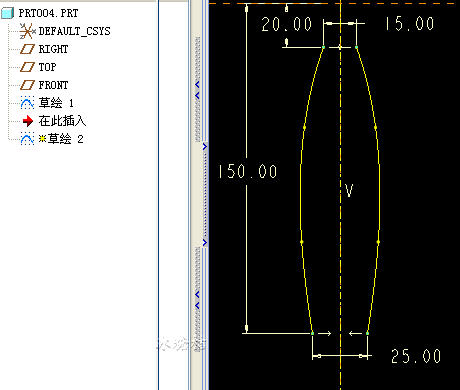Select the 草绘 1 sketch feature
460x390 pixels.
[56, 103]
